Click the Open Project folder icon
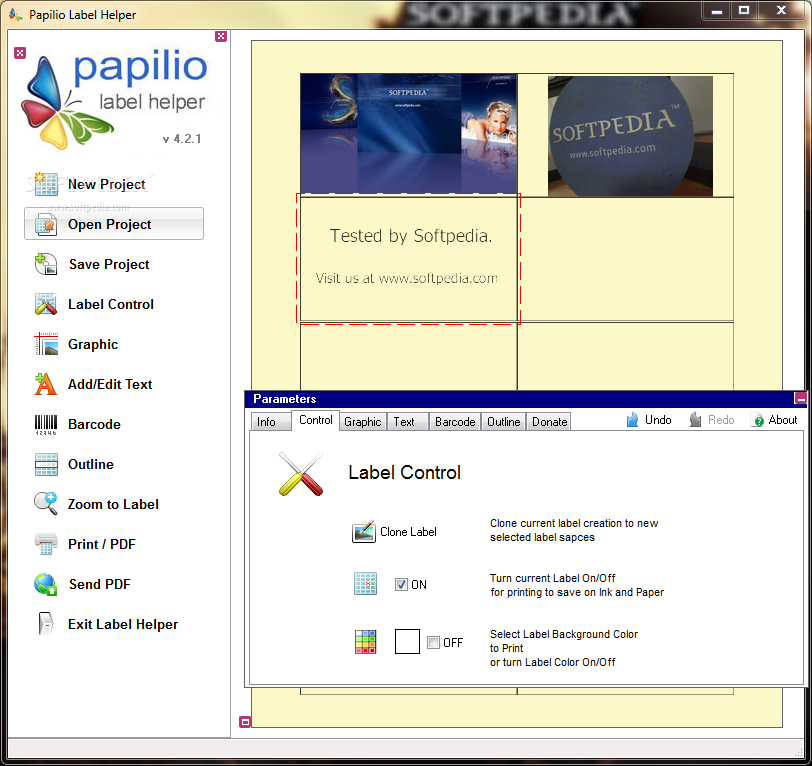The height and width of the screenshot is (766, 812). pyautogui.click(x=46, y=224)
